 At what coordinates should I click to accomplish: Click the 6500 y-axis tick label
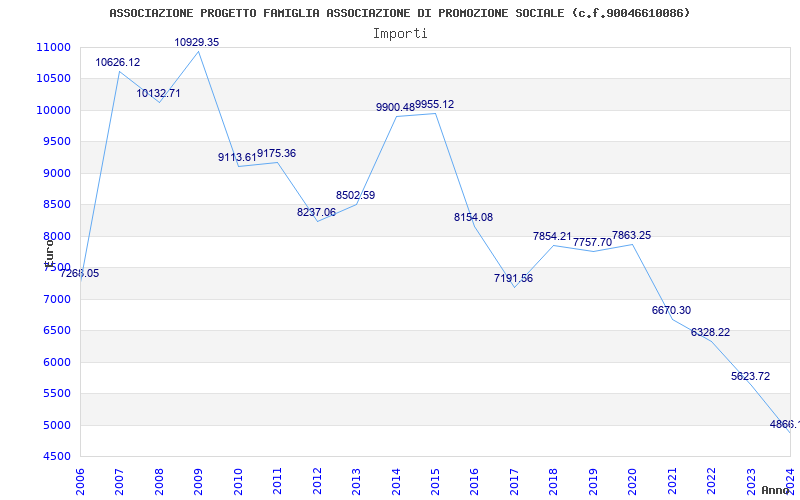coord(56,331)
